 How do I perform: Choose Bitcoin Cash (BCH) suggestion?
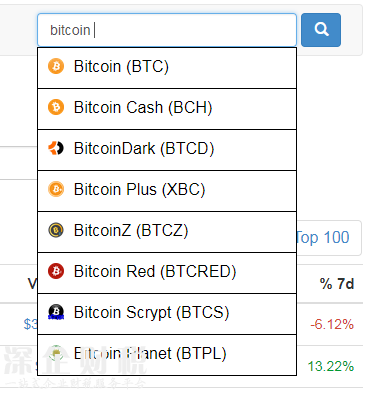[x=167, y=109]
